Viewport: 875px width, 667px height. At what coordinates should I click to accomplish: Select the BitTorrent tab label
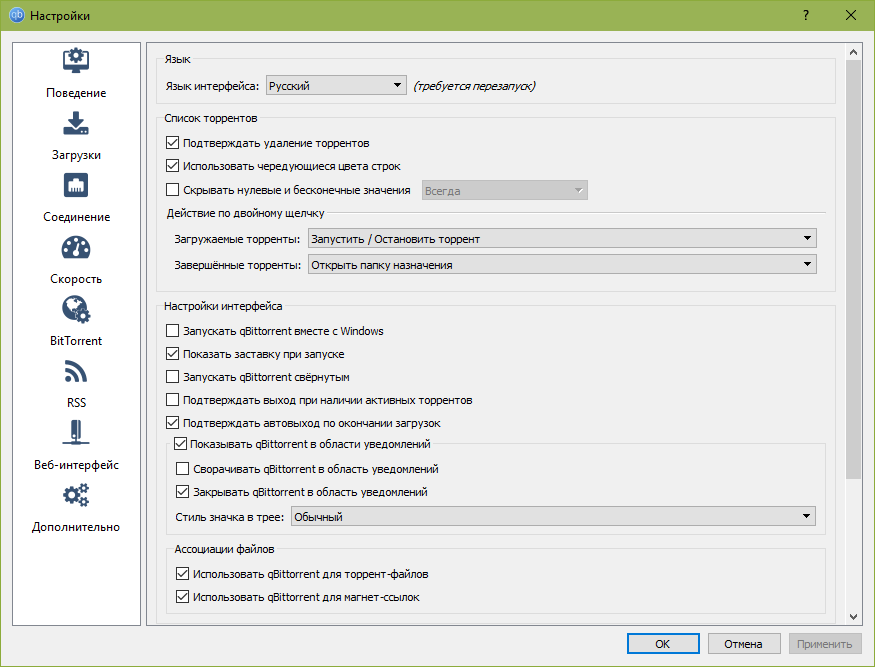tap(76, 340)
